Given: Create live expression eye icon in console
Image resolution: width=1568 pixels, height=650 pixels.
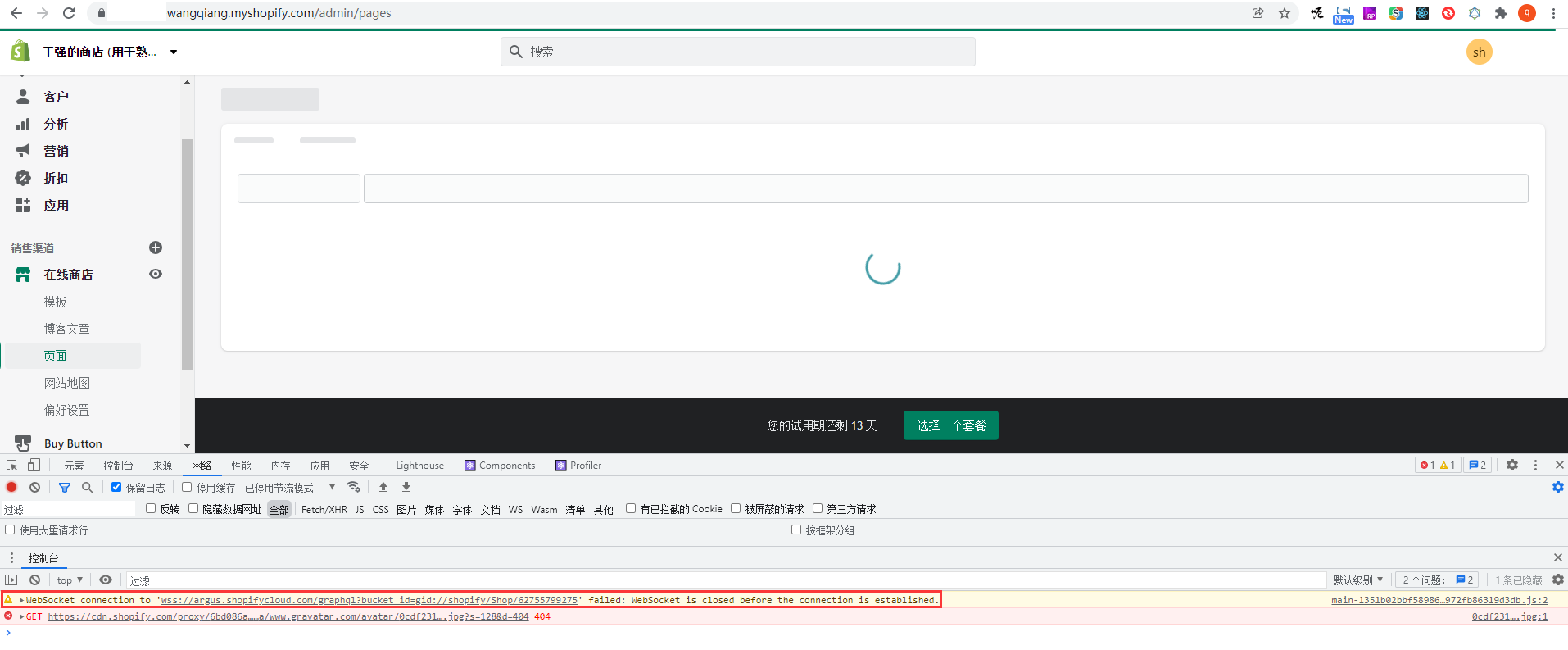Looking at the screenshot, I should click(x=106, y=580).
